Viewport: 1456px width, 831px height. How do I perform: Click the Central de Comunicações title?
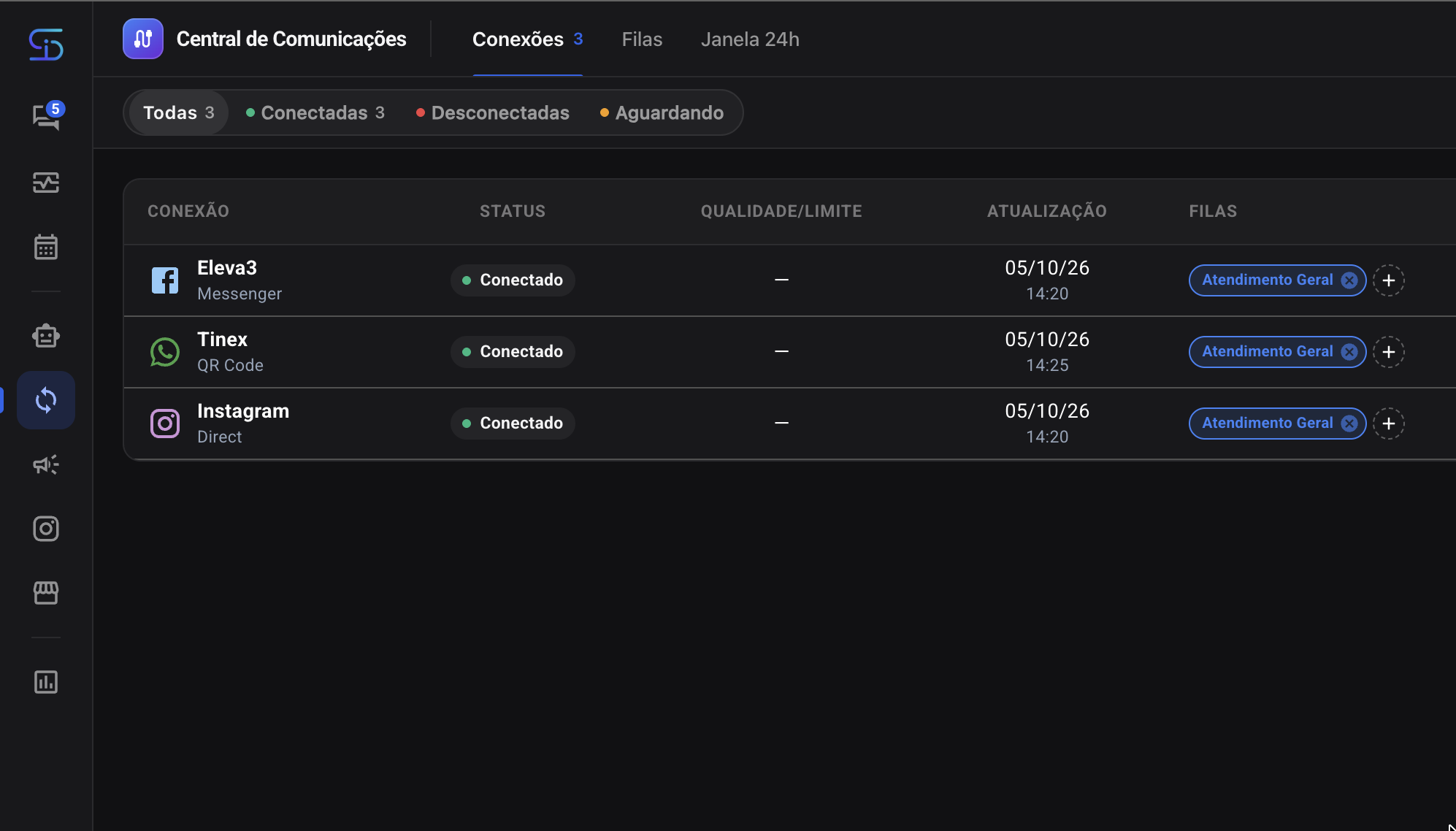coord(291,39)
